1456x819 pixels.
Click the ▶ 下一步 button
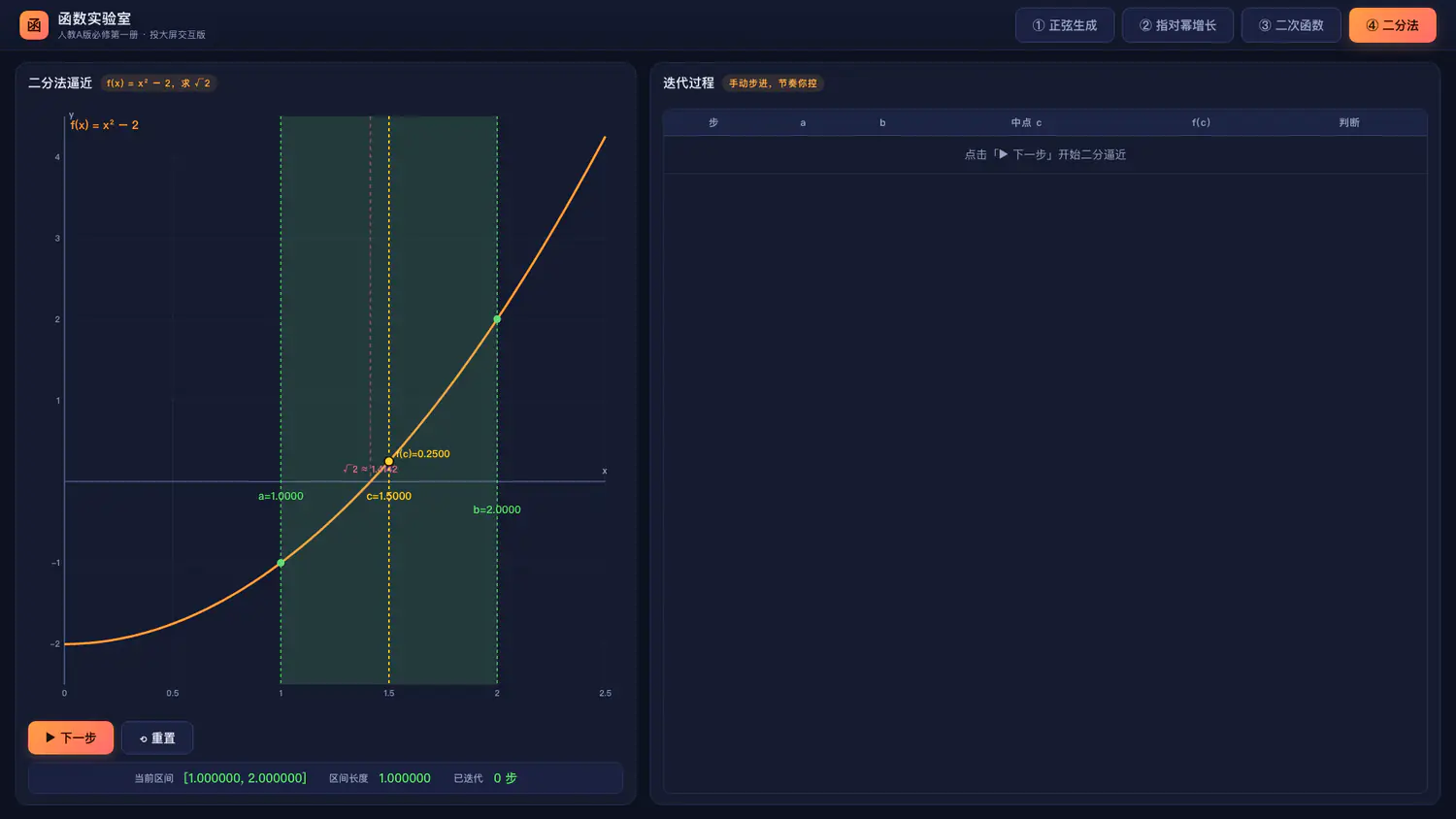tap(71, 737)
